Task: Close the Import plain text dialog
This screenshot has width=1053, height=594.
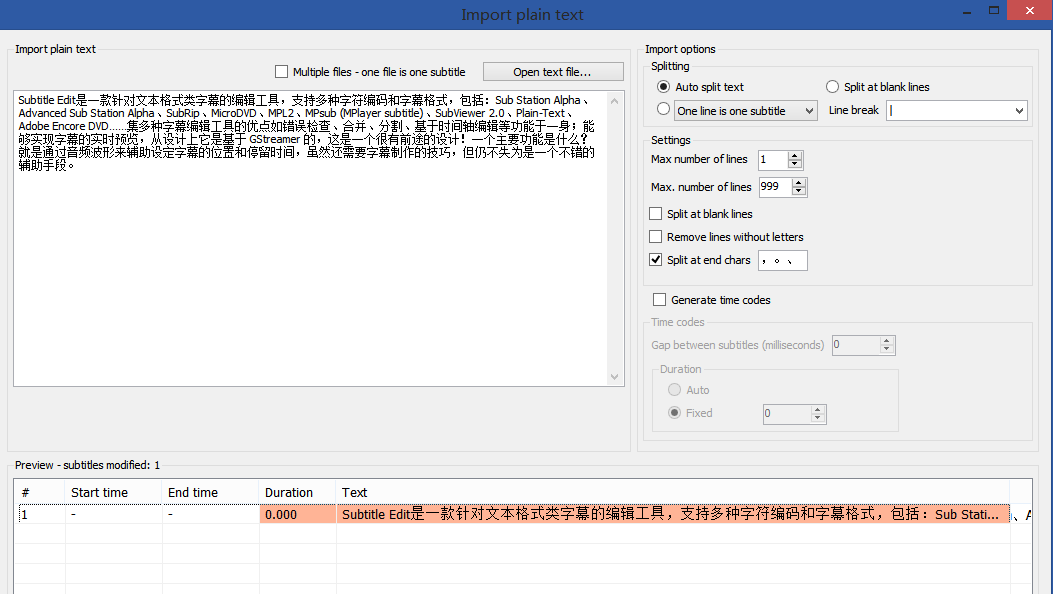Action: [x=1030, y=10]
